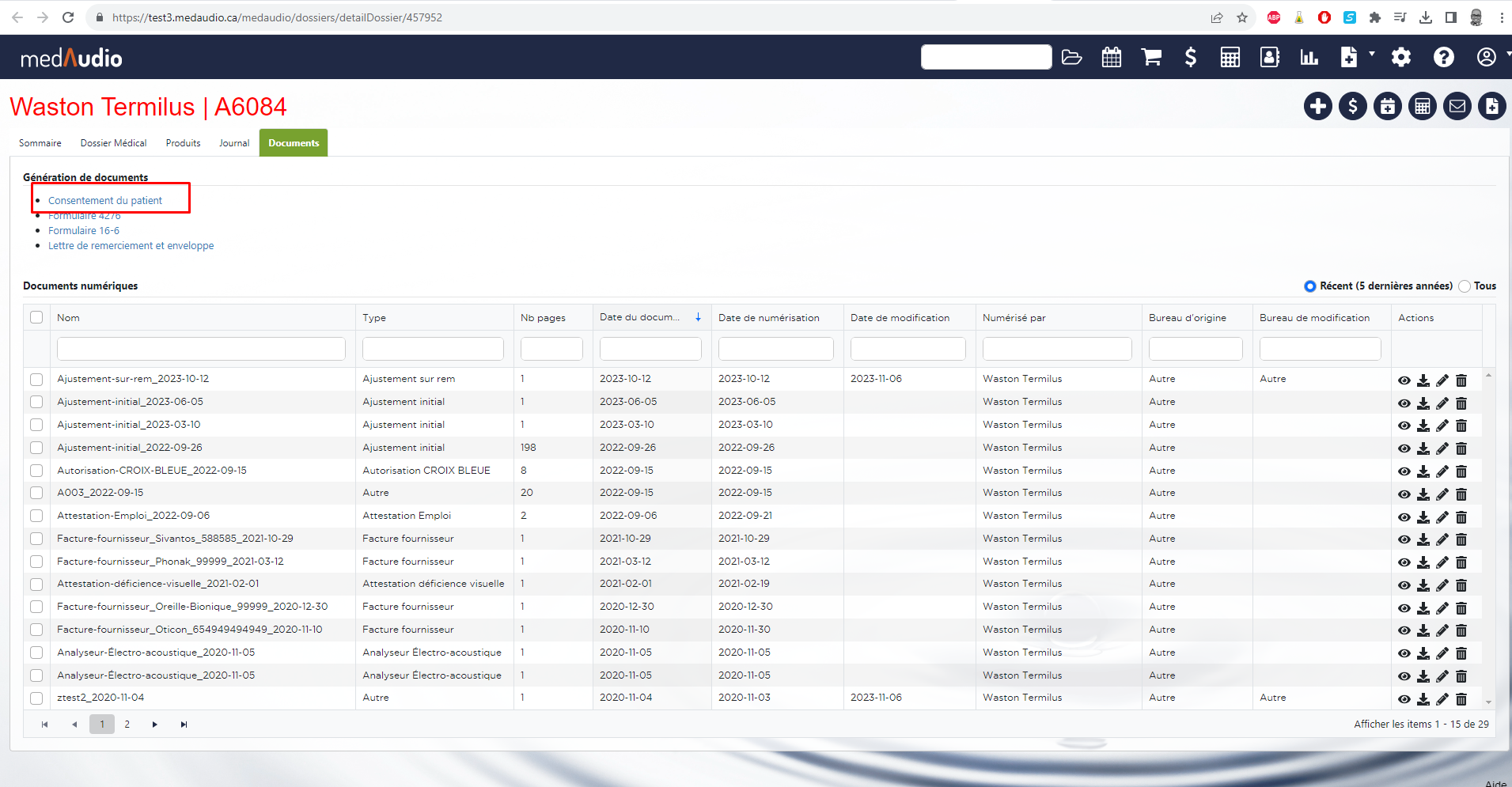The height and width of the screenshot is (787, 1512).
Task: Open Consentement du patient link
Action: pos(105,201)
